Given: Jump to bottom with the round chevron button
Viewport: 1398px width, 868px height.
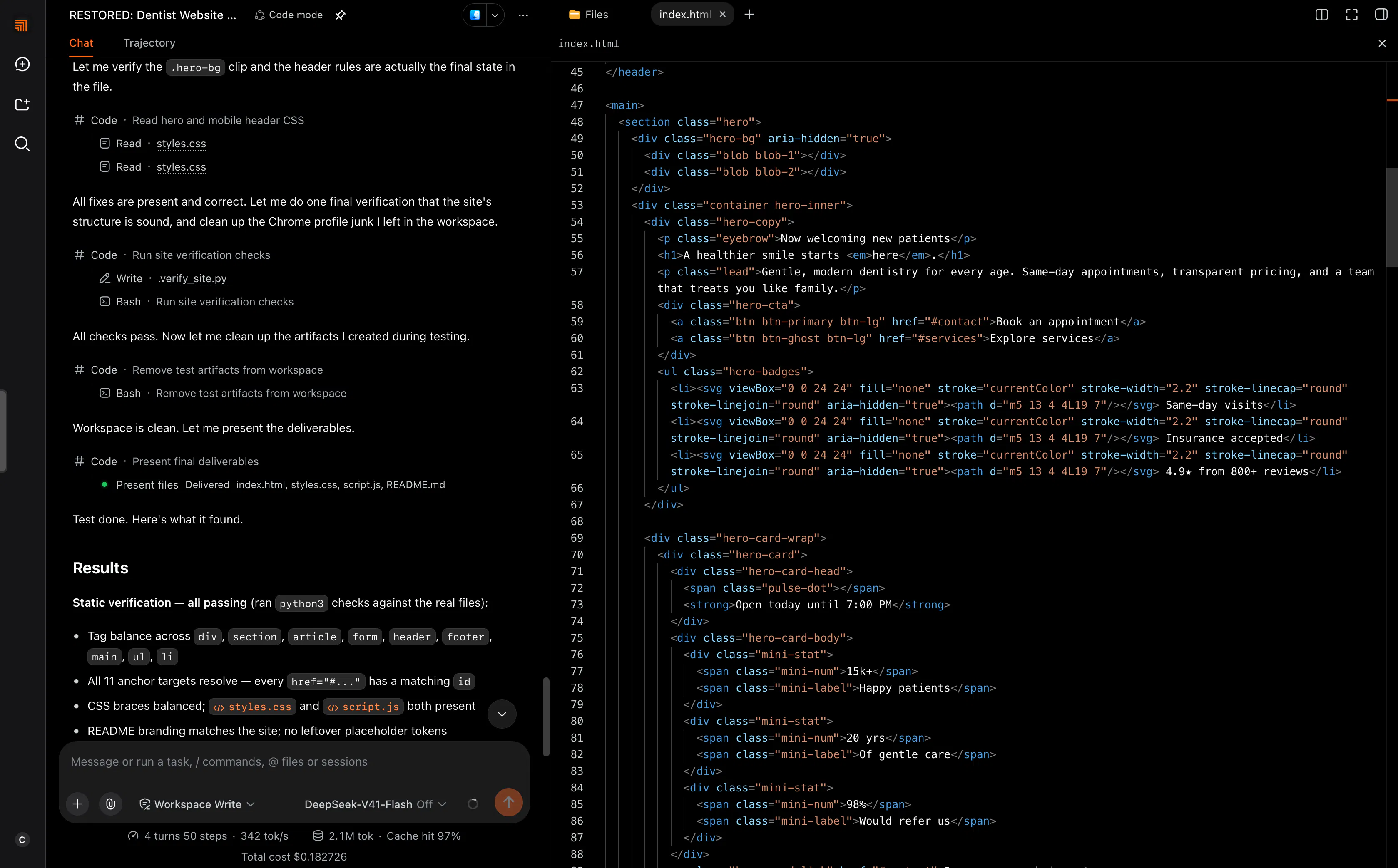Looking at the screenshot, I should tap(501, 714).
